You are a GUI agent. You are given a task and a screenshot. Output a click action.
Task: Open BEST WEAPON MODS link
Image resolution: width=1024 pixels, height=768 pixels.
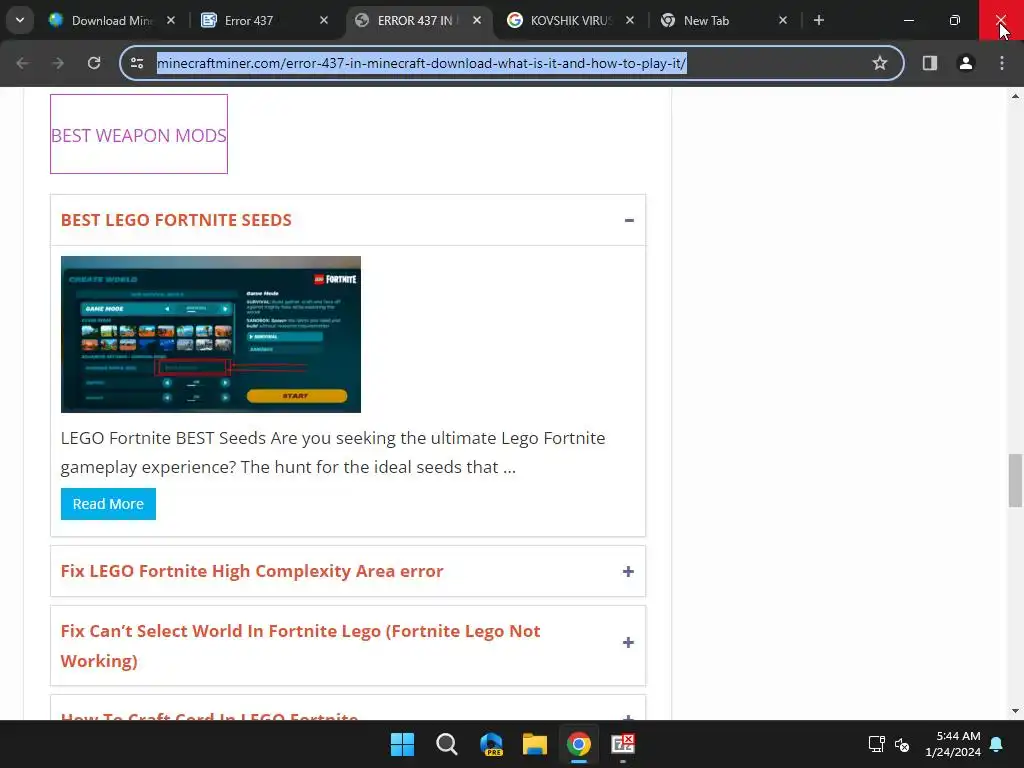[x=138, y=135]
